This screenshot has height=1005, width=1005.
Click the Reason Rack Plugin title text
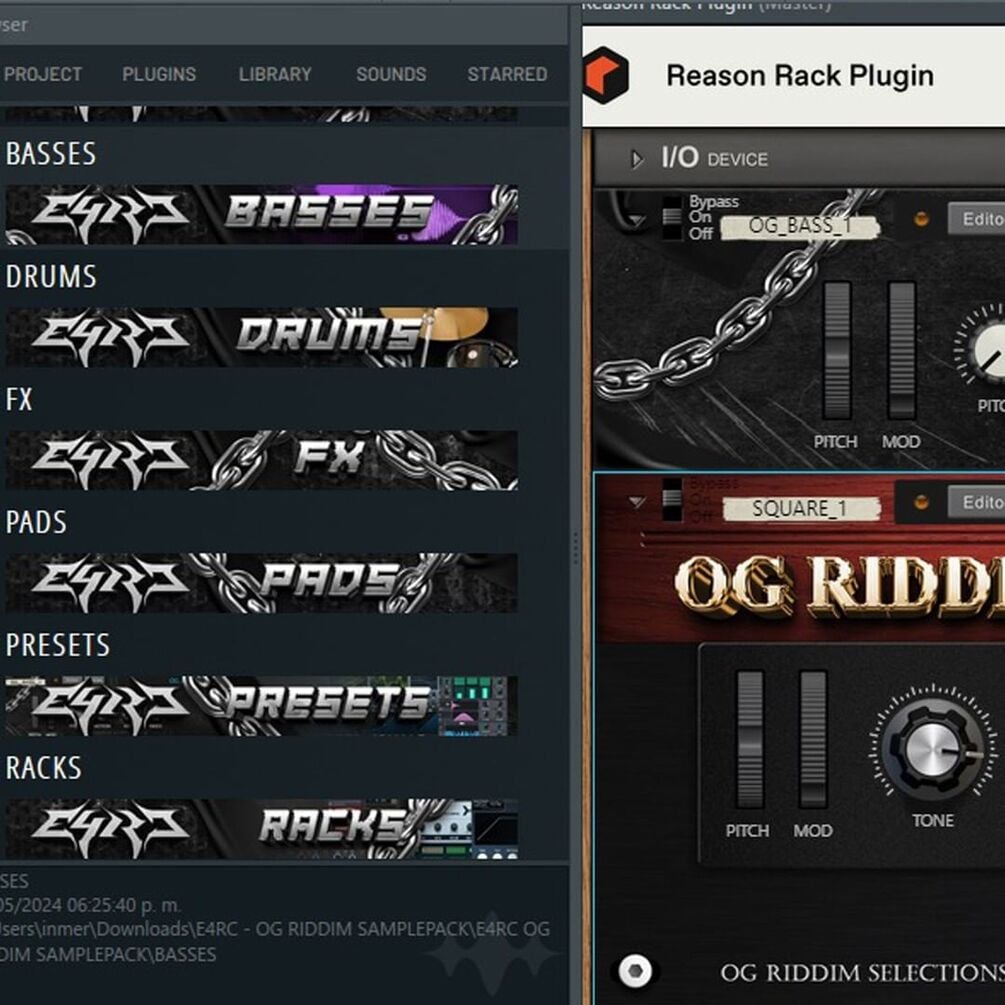(800, 76)
